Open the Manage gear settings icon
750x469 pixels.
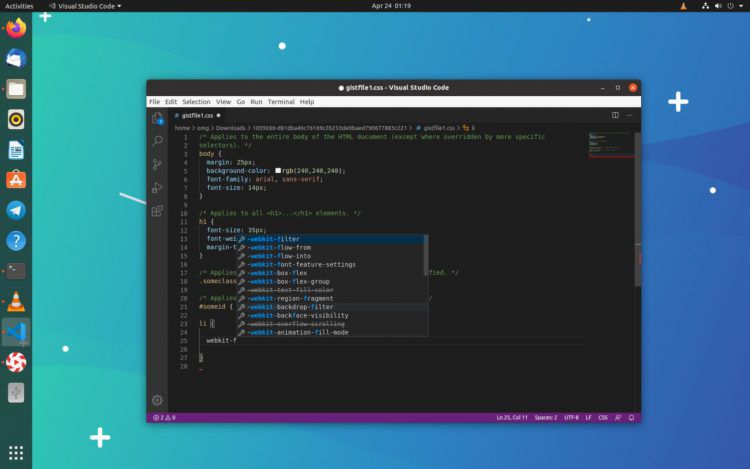(x=157, y=400)
